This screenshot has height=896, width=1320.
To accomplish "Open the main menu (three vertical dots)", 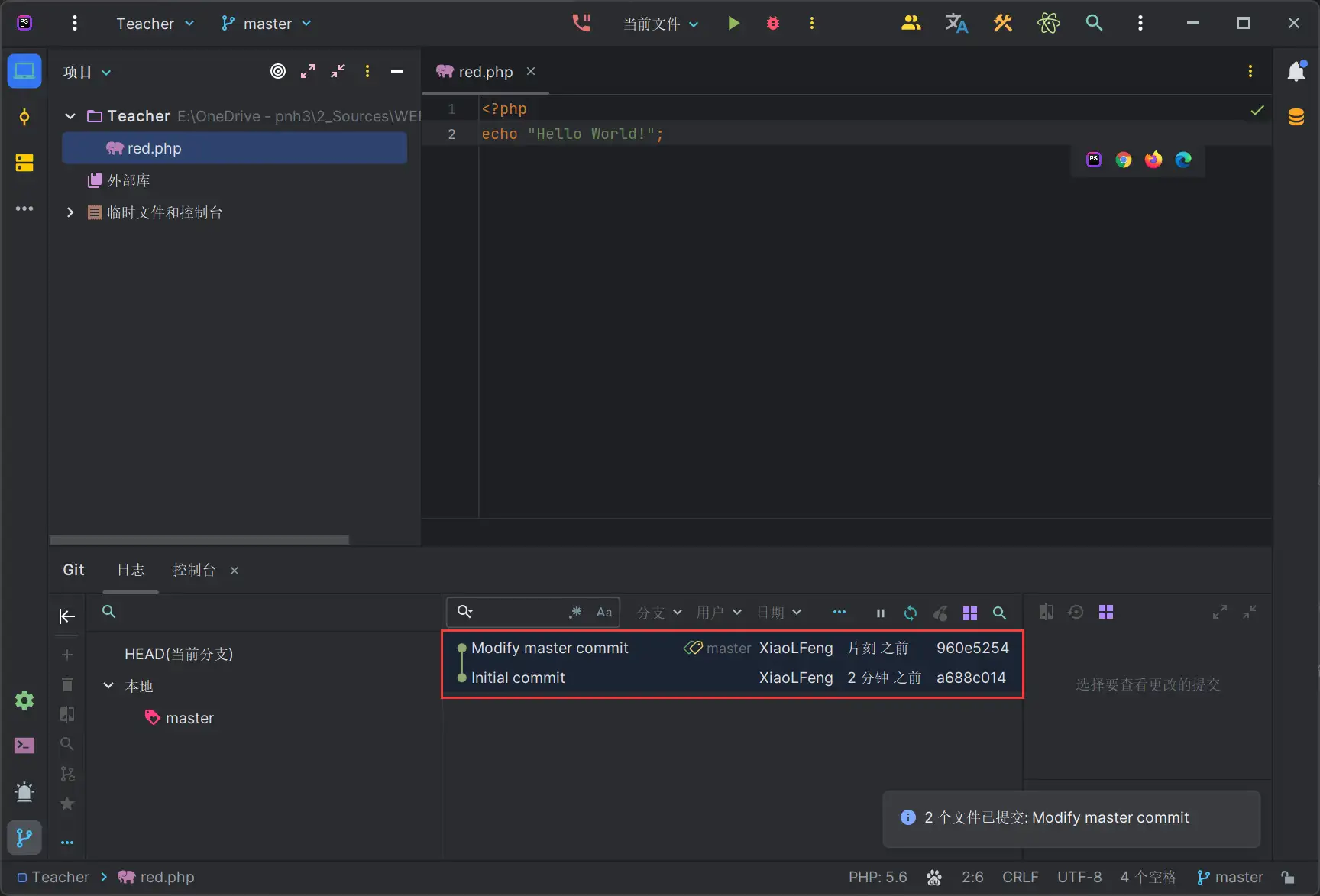I will point(74,23).
